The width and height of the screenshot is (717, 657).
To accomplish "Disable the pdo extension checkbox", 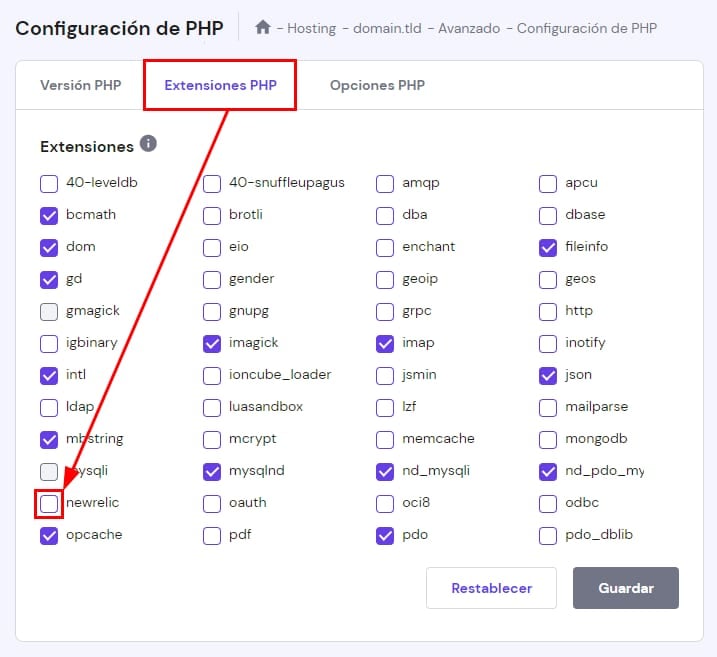I will click(x=385, y=535).
